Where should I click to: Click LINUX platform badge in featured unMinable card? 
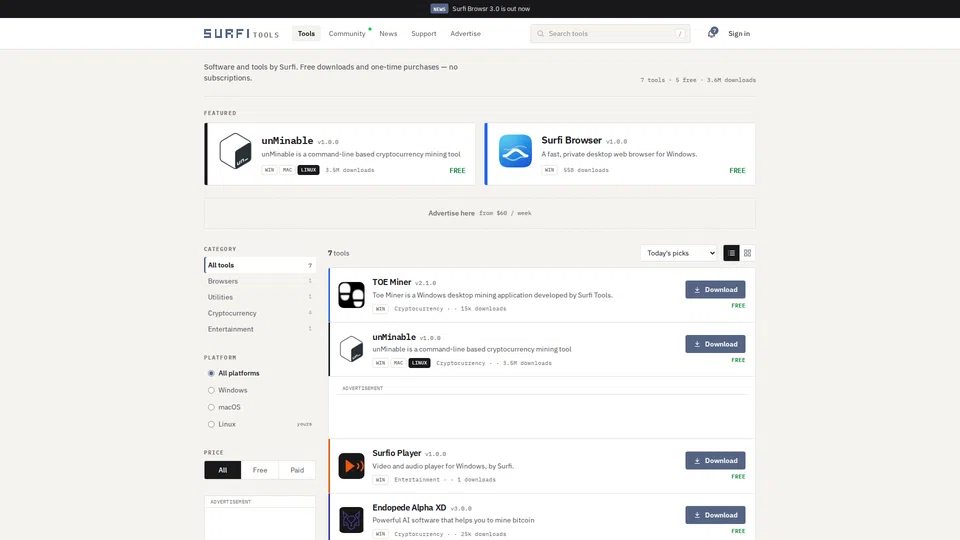click(x=309, y=170)
